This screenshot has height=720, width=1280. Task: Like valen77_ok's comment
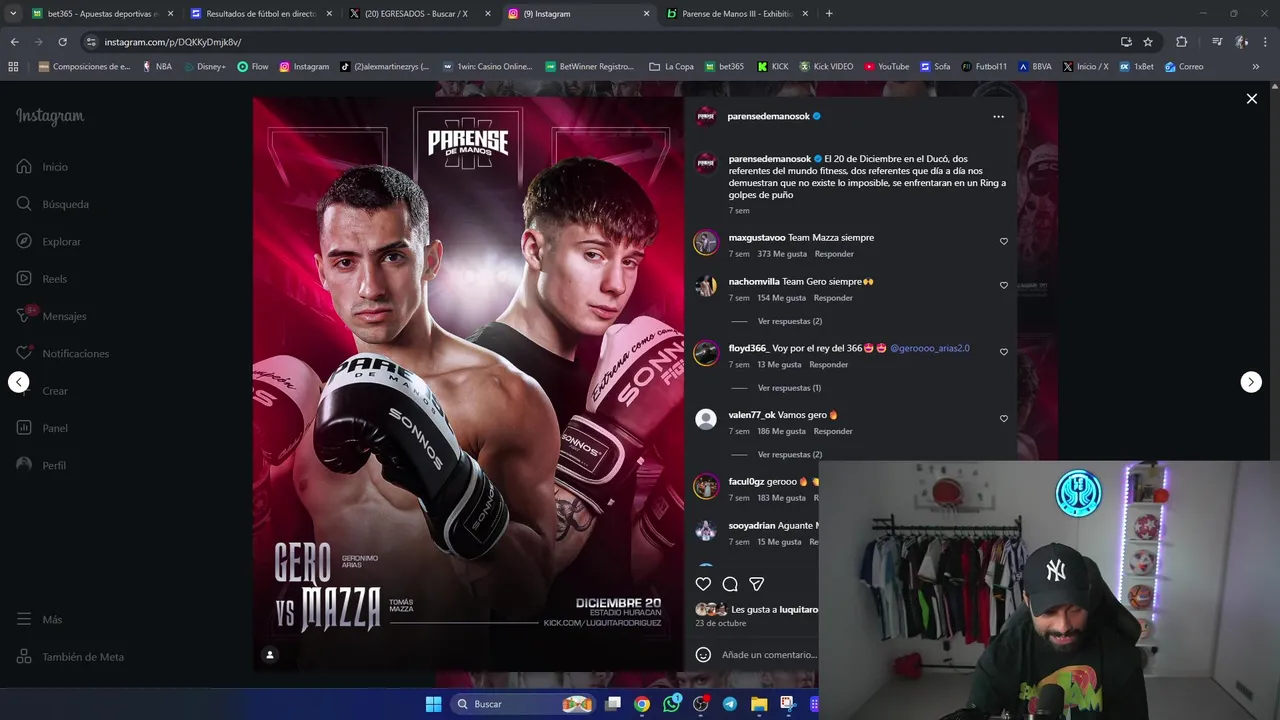tap(1004, 419)
